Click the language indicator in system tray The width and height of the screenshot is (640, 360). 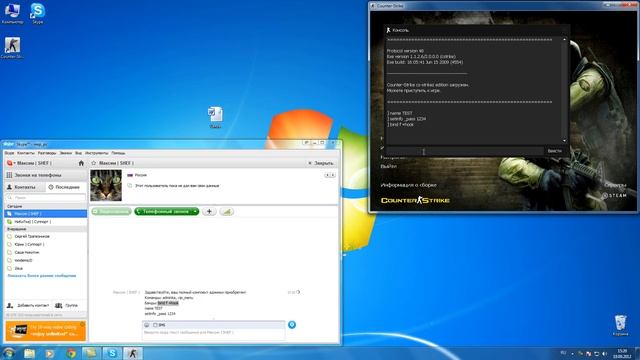point(563,353)
